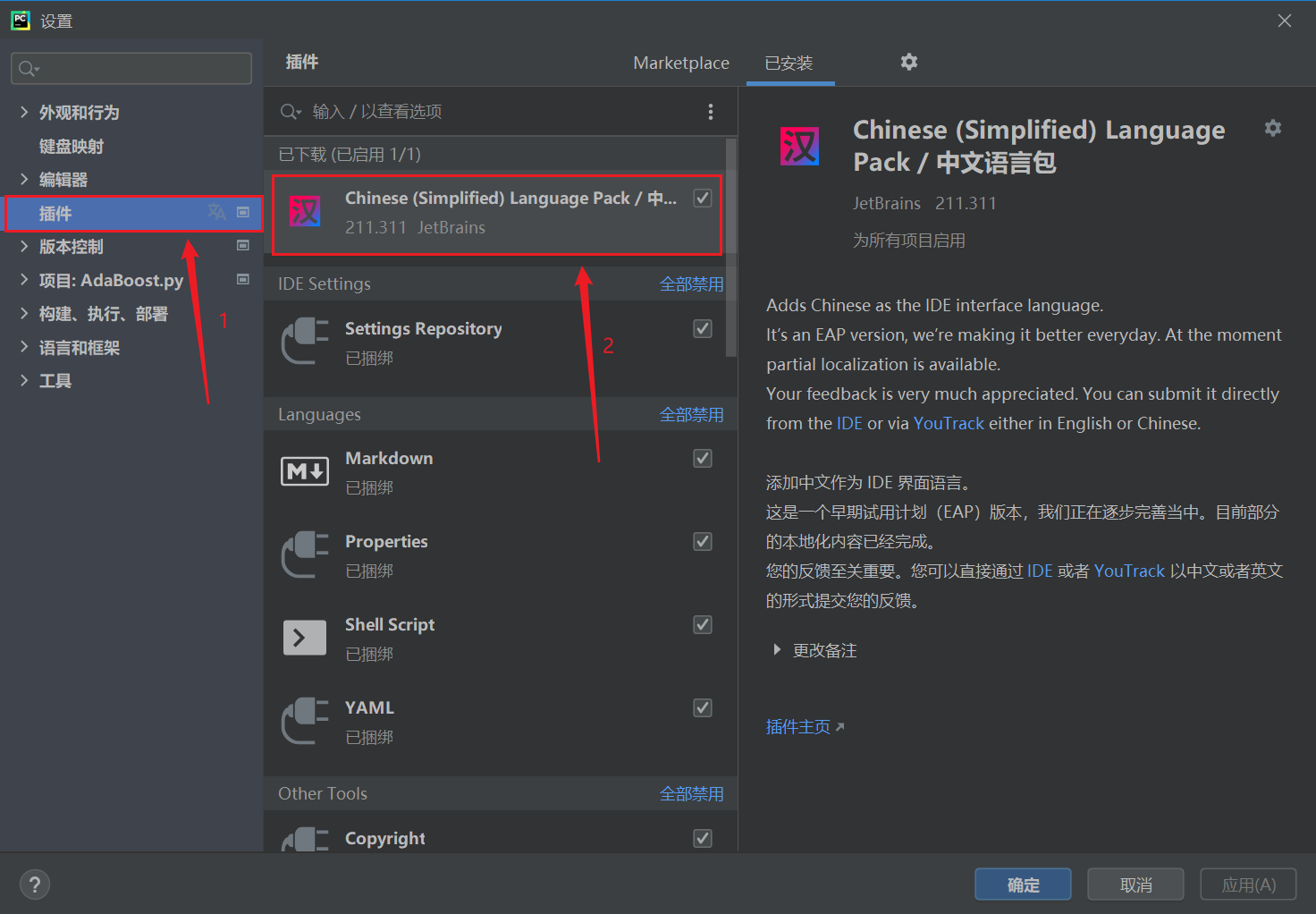Toggle the Shell Script plugin checkbox
The width and height of the screenshot is (1316, 914).
(703, 624)
